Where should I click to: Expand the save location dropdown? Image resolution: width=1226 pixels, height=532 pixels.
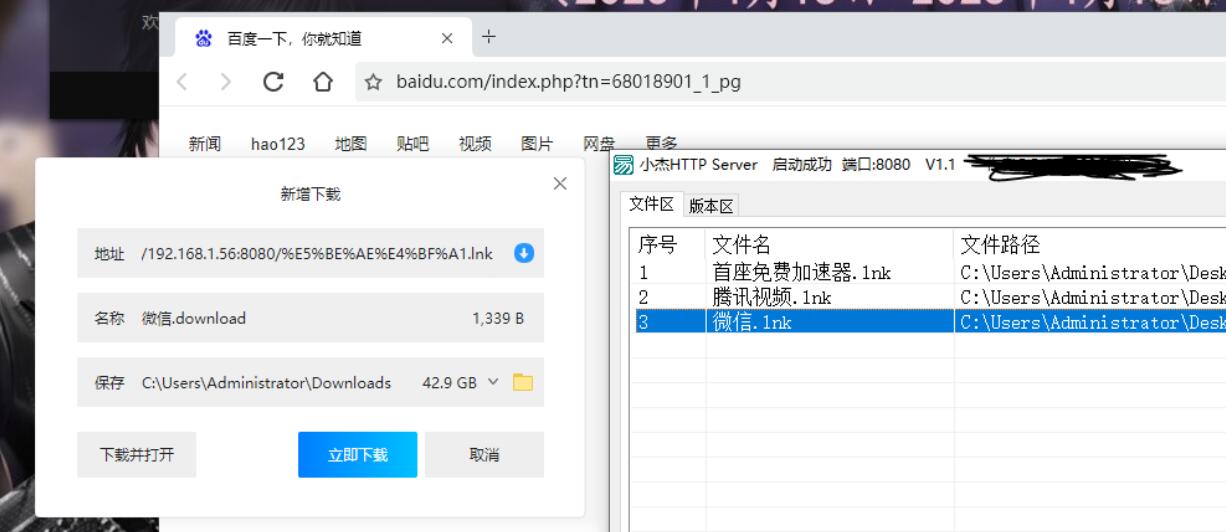point(492,382)
